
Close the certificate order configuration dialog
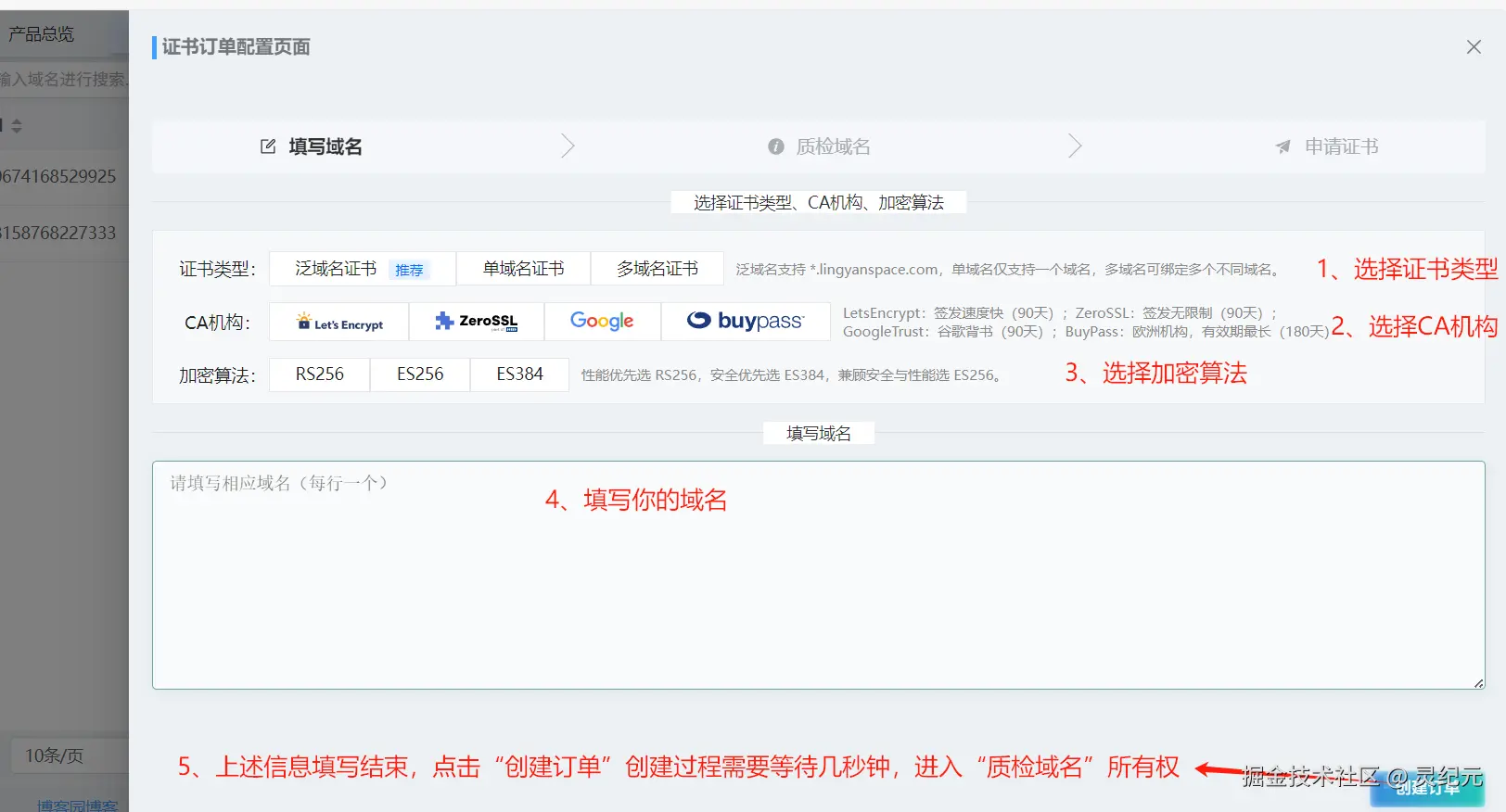click(x=1474, y=46)
